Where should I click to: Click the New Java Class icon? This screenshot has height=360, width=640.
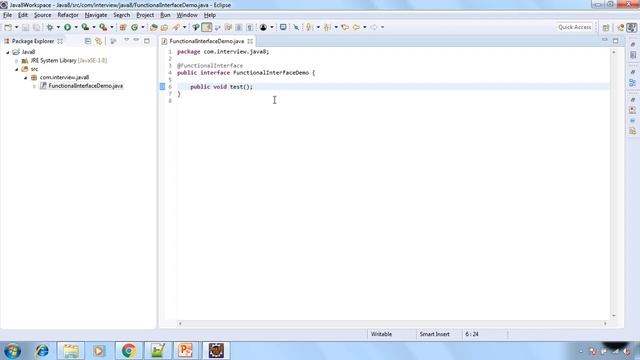pos(134,27)
